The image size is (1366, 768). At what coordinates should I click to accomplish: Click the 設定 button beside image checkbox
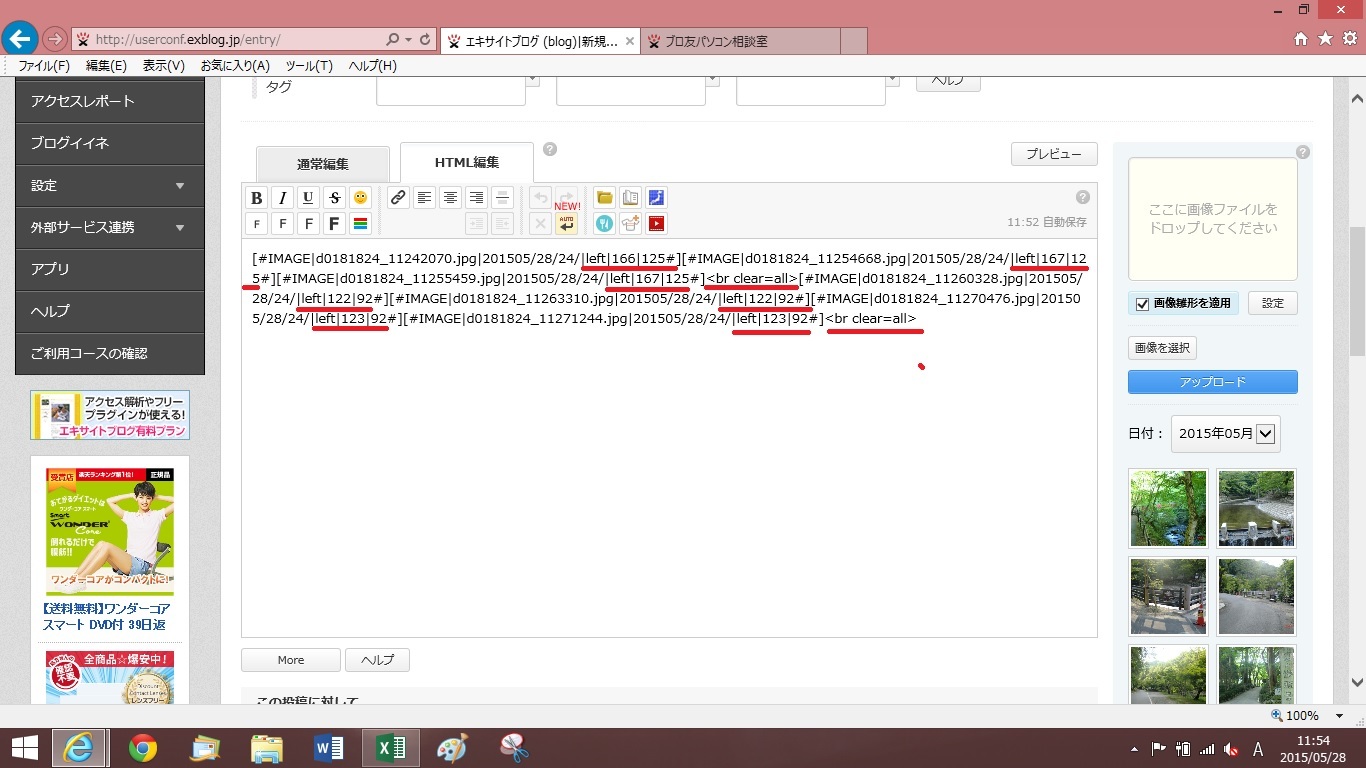pos(1272,303)
